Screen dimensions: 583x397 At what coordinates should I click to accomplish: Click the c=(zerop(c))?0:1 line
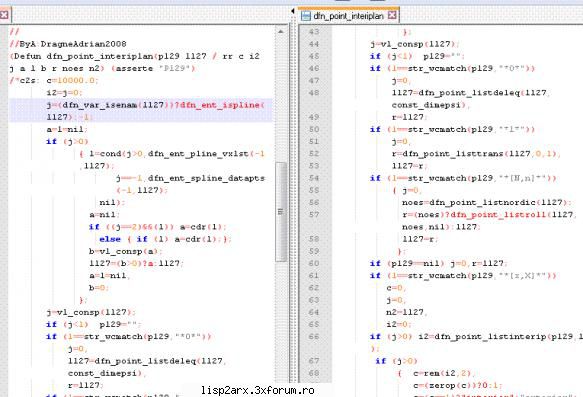(x=458, y=385)
